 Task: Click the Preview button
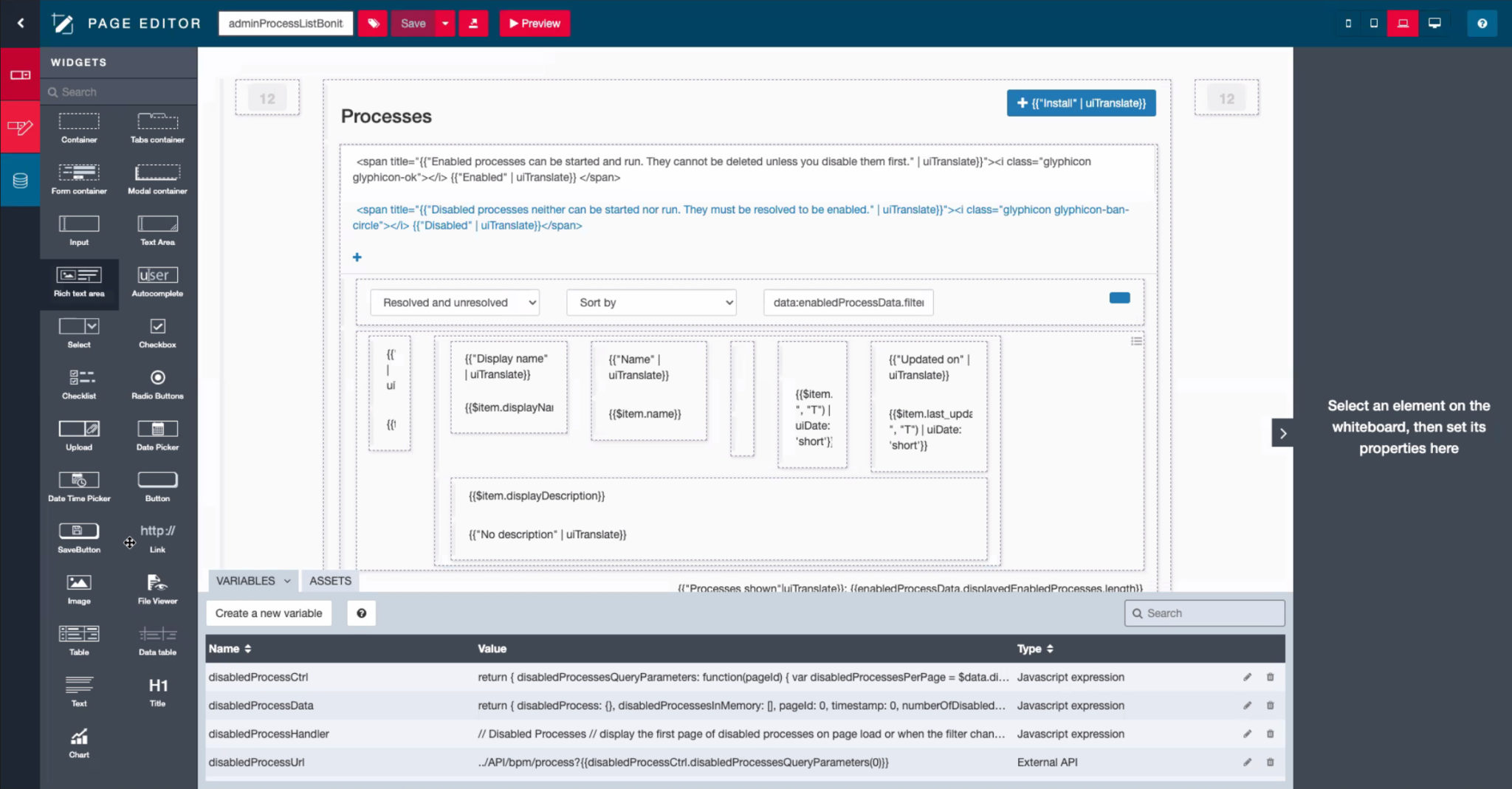coord(535,23)
